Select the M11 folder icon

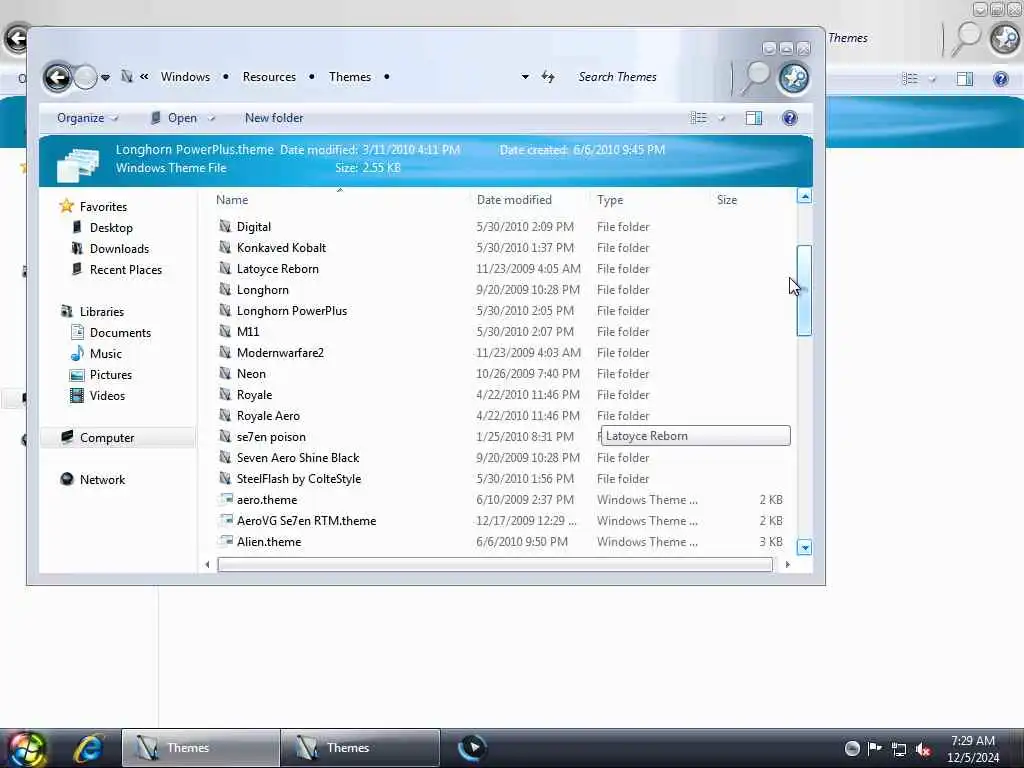pos(225,331)
